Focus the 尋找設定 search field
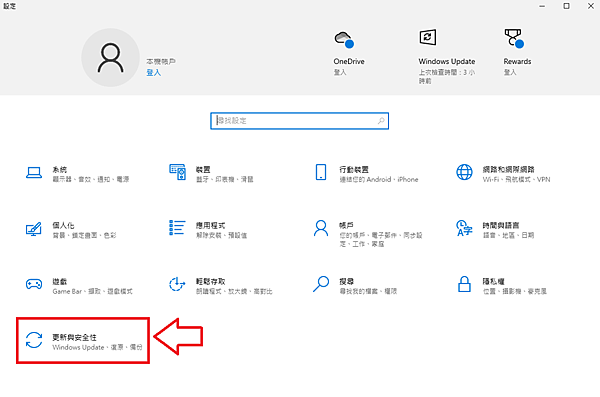The height and width of the screenshot is (397, 600). (299, 121)
